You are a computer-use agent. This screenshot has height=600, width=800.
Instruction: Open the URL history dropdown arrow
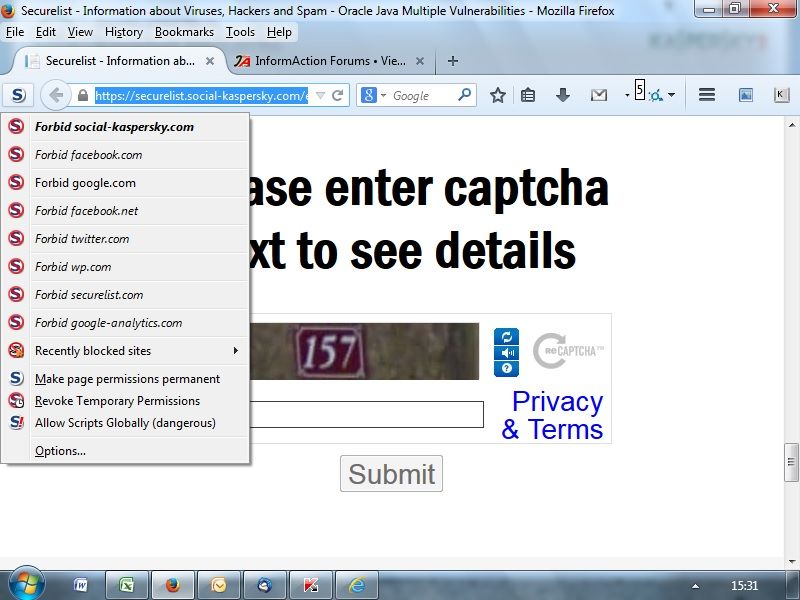click(320, 95)
